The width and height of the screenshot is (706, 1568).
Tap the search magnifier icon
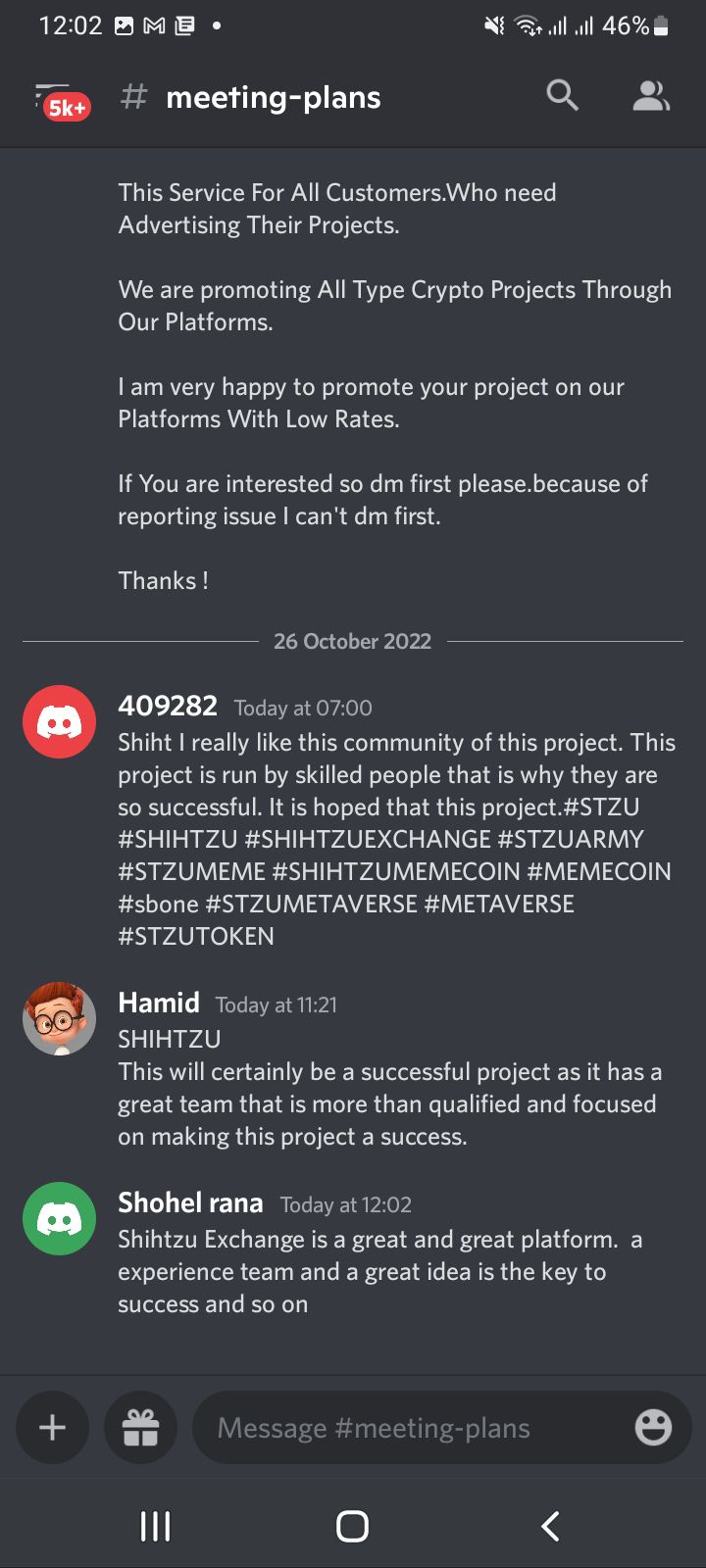[563, 95]
